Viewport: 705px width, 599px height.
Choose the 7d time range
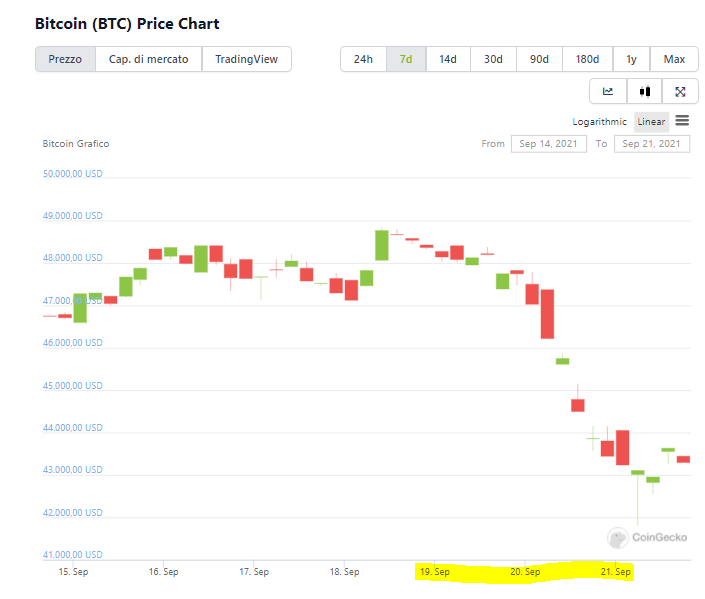pyautogui.click(x=406, y=59)
